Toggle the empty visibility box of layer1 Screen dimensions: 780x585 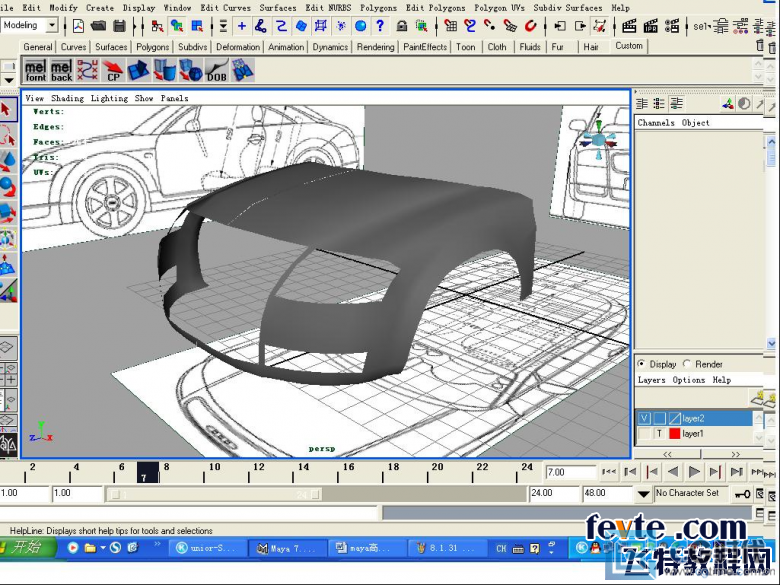tap(644, 434)
